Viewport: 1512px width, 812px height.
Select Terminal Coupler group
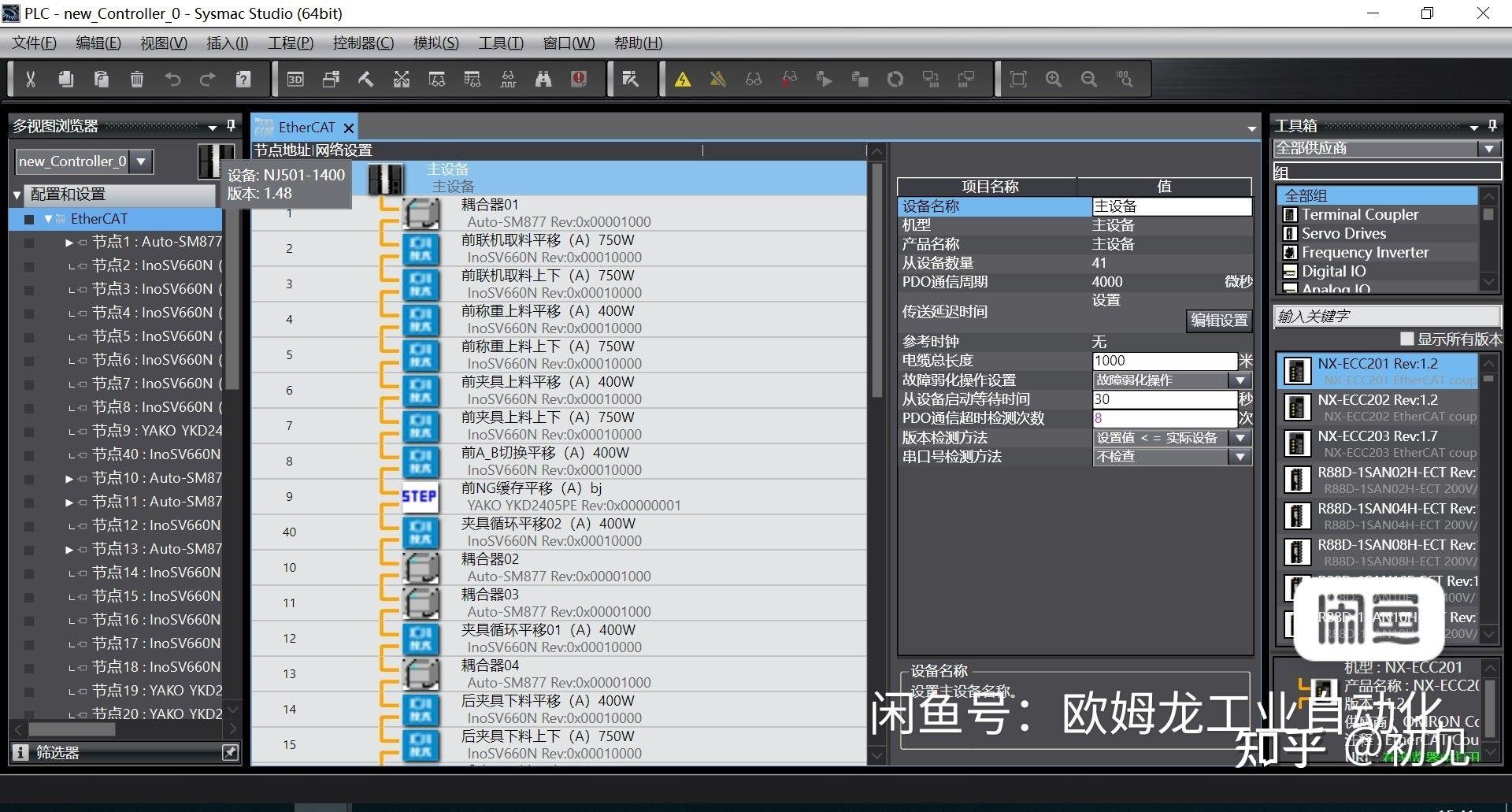tap(1360, 214)
